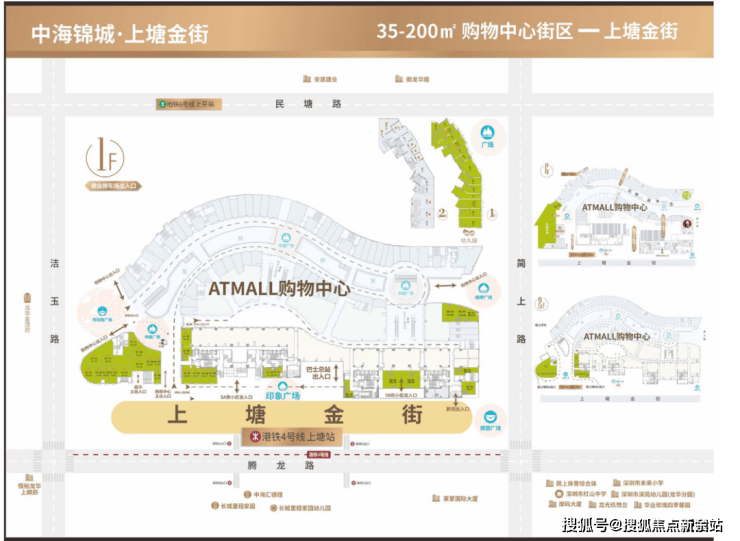This screenshot has height=541, width=740.
Task: Select the 长城里程家园 landmark marker
Action: (x=233, y=506)
